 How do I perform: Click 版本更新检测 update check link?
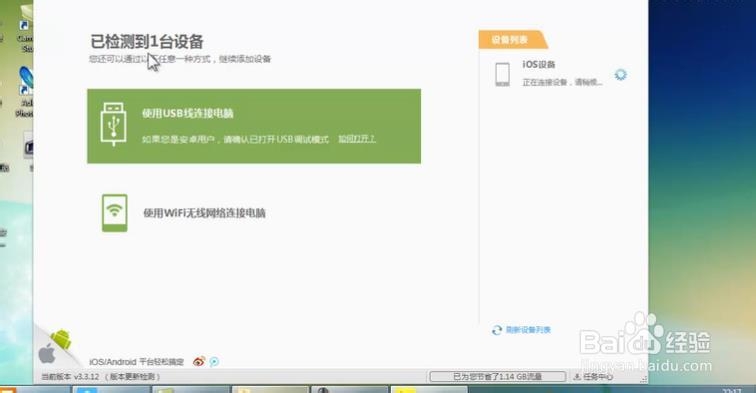coord(133,377)
